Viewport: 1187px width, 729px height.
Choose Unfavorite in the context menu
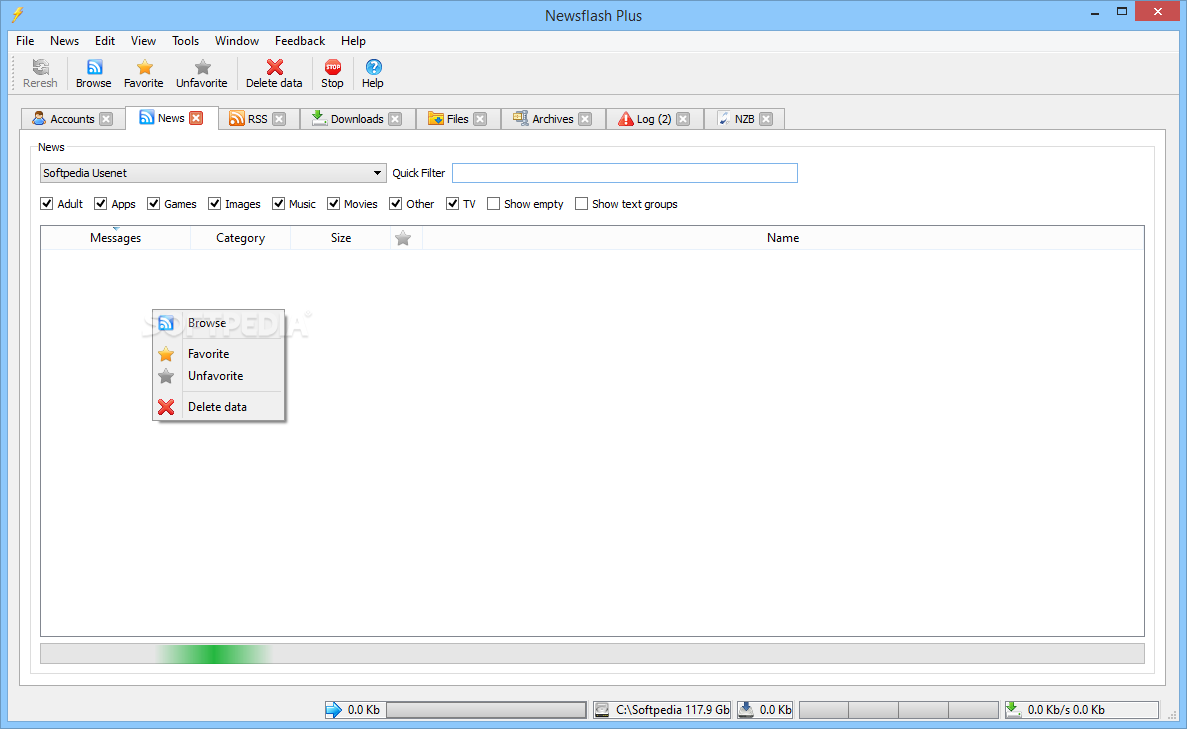point(218,375)
